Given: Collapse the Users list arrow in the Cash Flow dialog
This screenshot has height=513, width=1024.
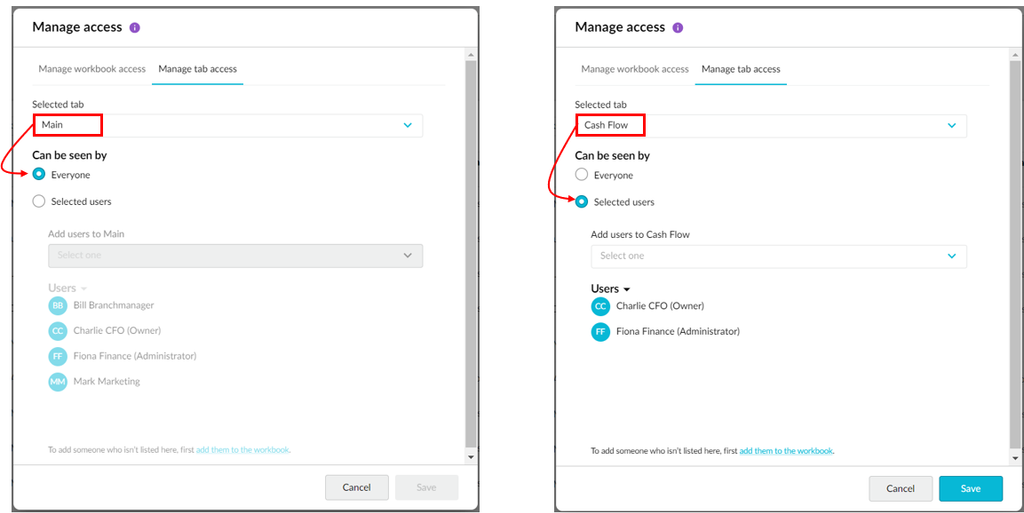Looking at the screenshot, I should tap(627, 289).
